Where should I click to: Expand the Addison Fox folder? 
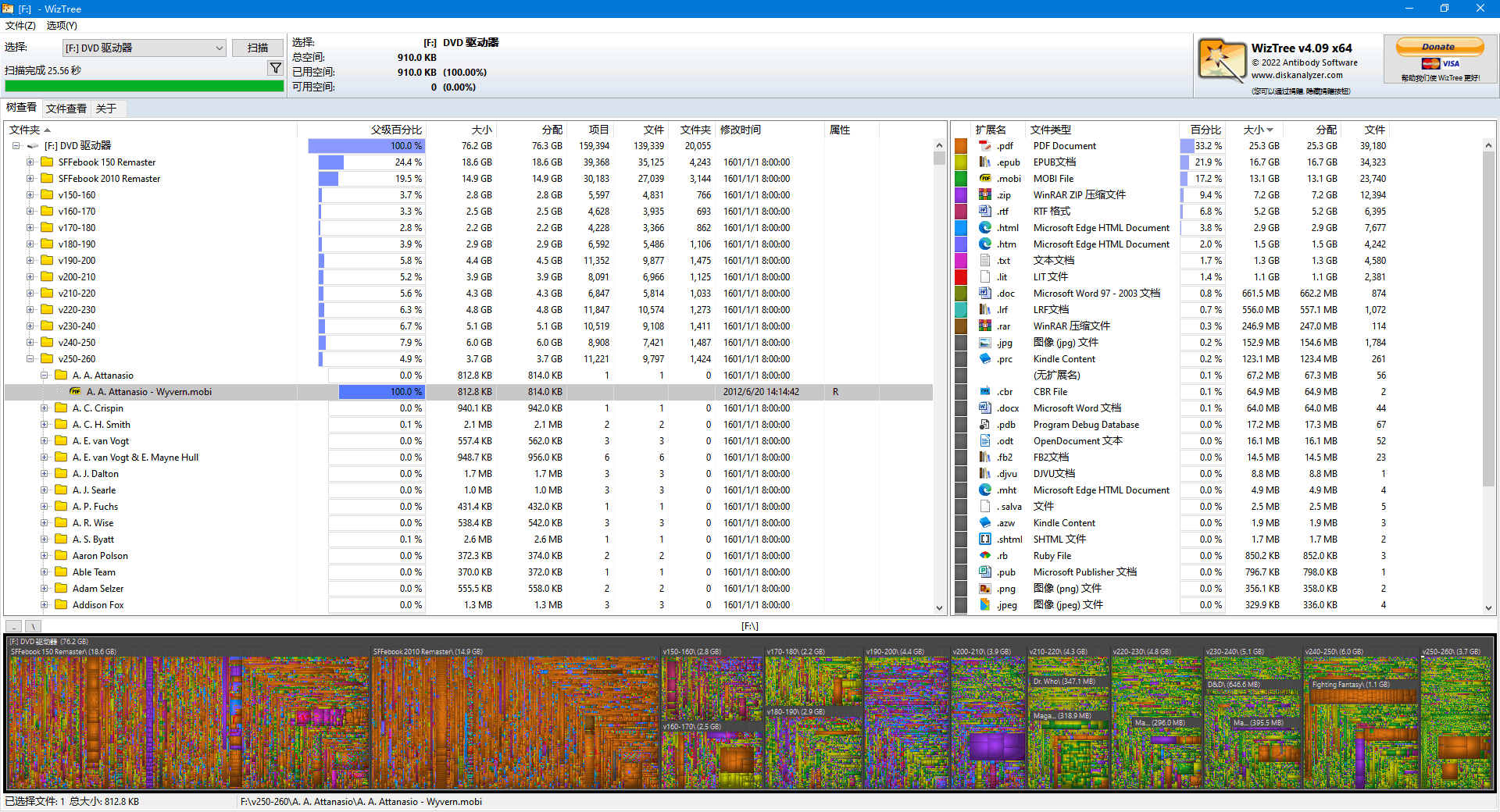tap(45, 605)
